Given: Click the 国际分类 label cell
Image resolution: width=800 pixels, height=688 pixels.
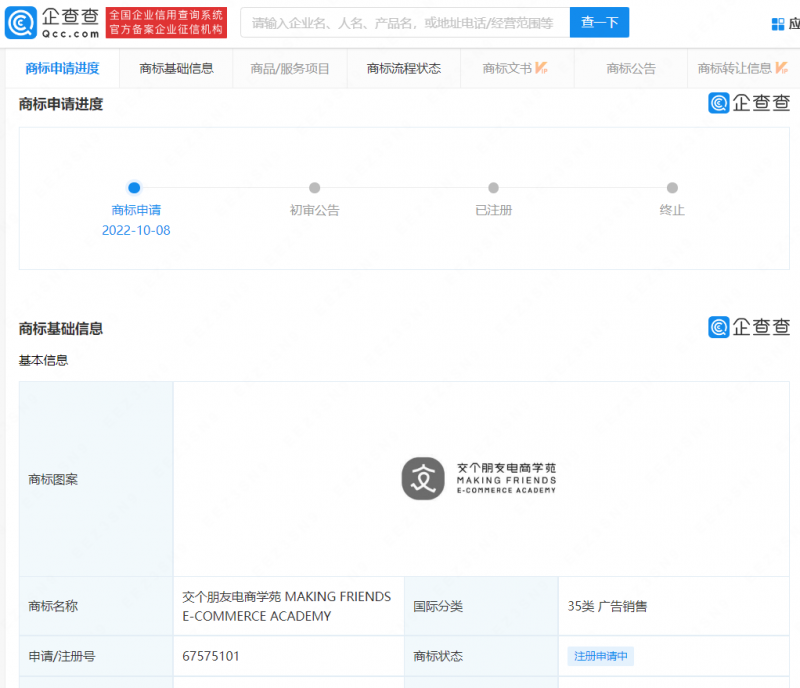Looking at the screenshot, I should [481, 606].
